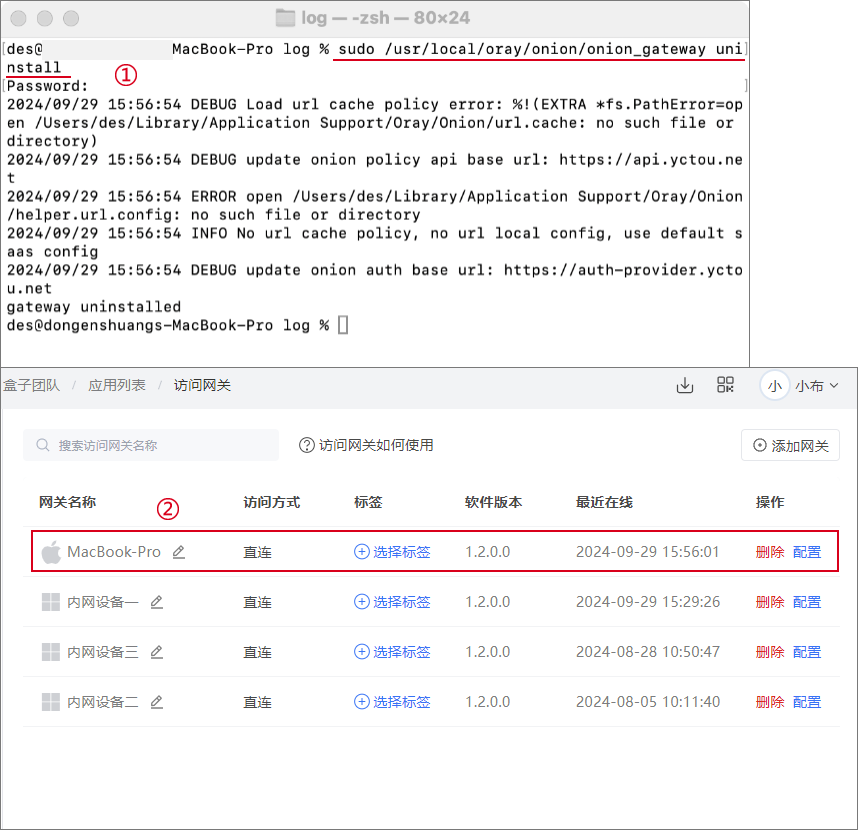Open the QR code icon in the header
858x830 pixels.
(725, 385)
